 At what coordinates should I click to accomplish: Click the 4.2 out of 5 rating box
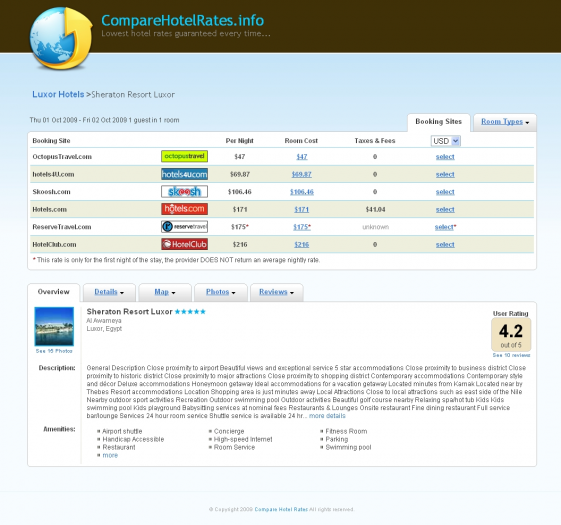click(x=511, y=335)
